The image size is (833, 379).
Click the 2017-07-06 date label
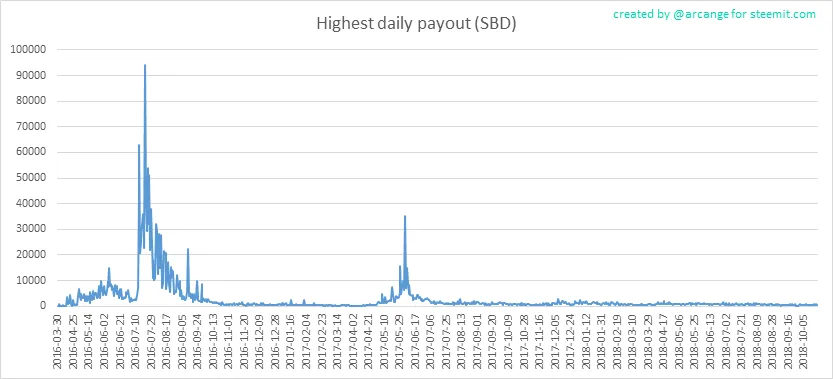429,341
